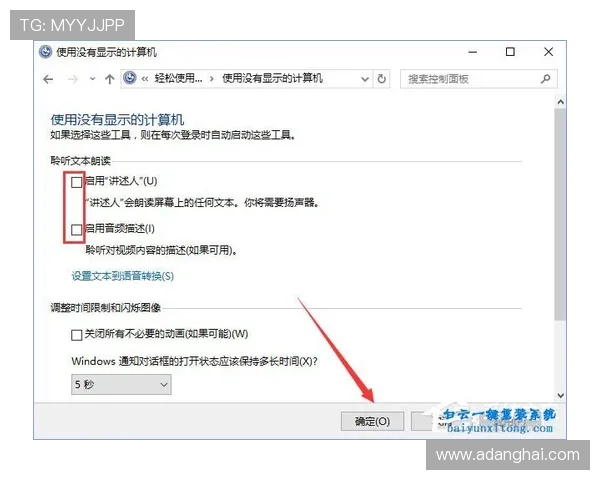Image resolution: width=600 pixels, height=480 pixels.
Task: Click the window title bar icon
Action: (x=45, y=52)
